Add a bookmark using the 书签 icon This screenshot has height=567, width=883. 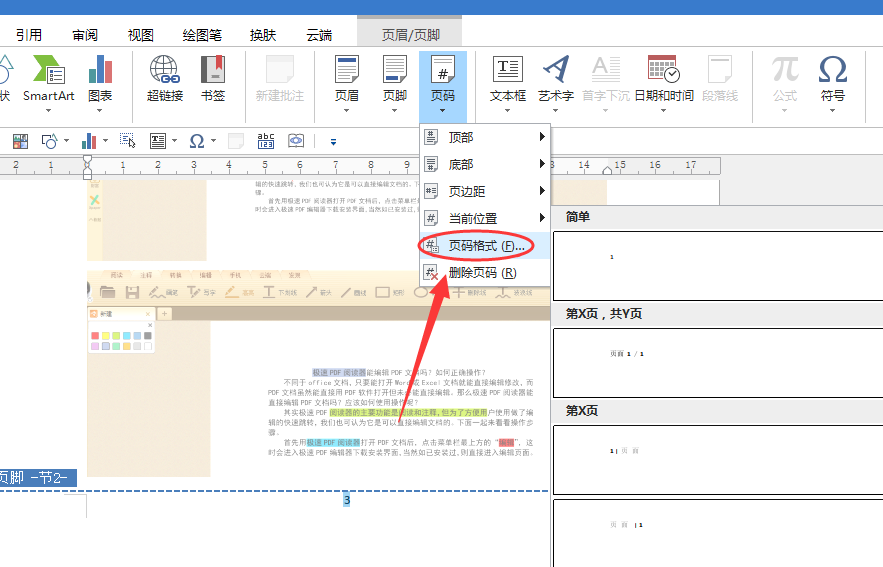coord(213,69)
